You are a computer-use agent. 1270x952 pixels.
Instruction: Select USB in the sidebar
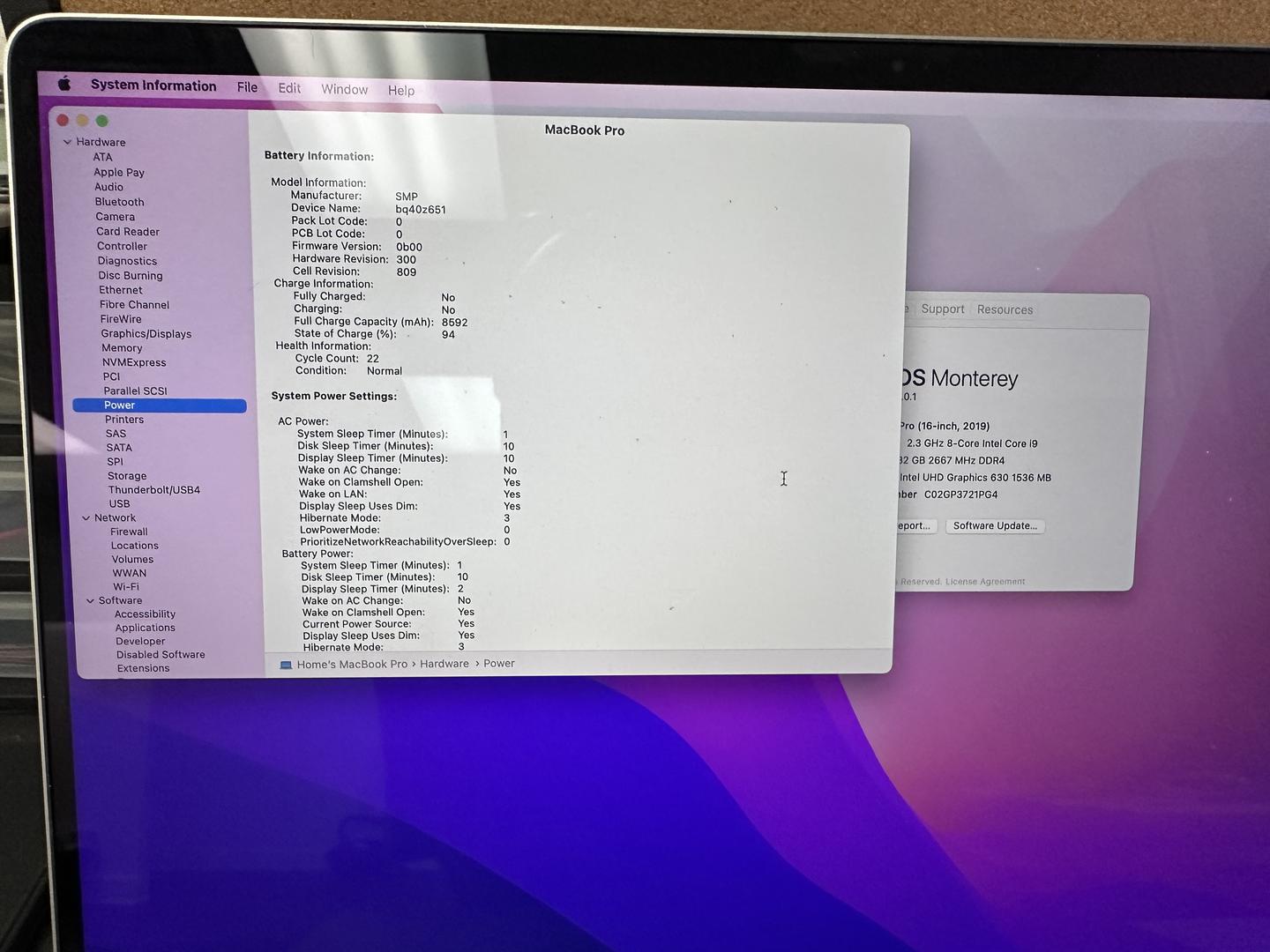pyautogui.click(x=120, y=504)
